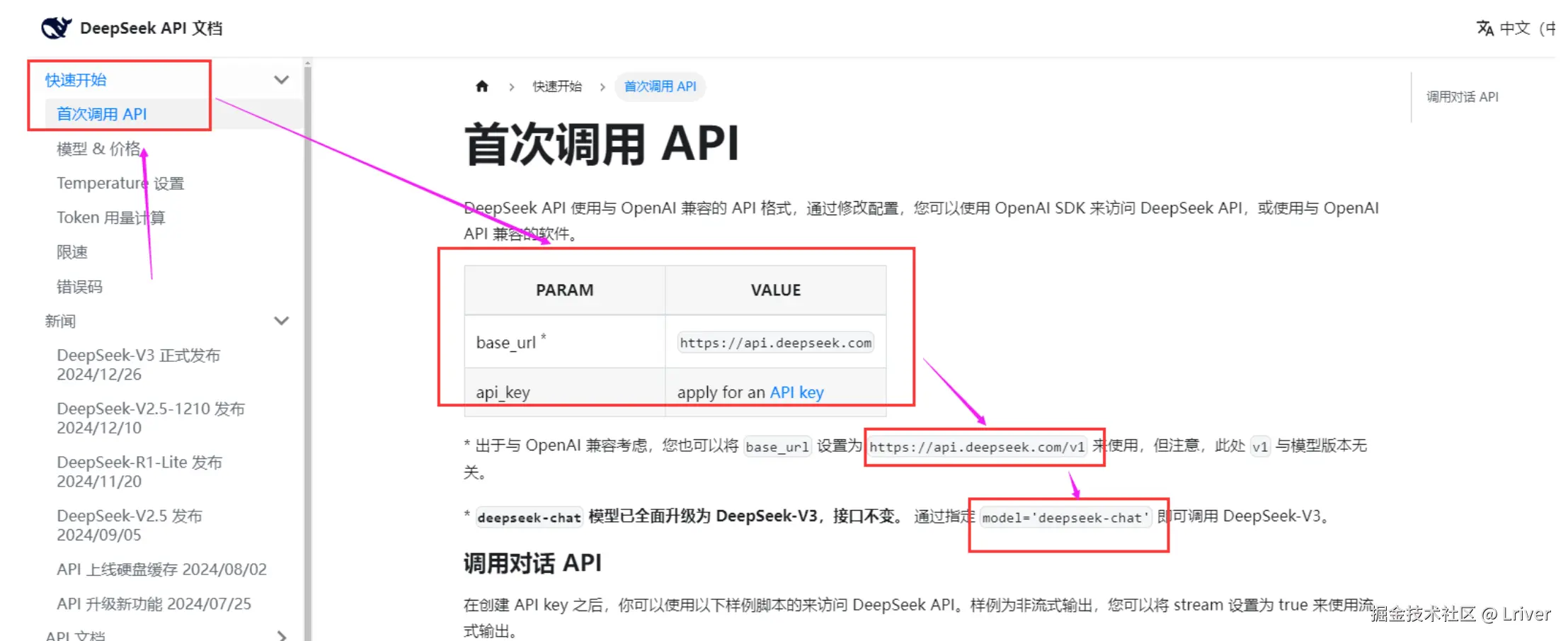Select API 文档 sidebar category

tap(75, 635)
